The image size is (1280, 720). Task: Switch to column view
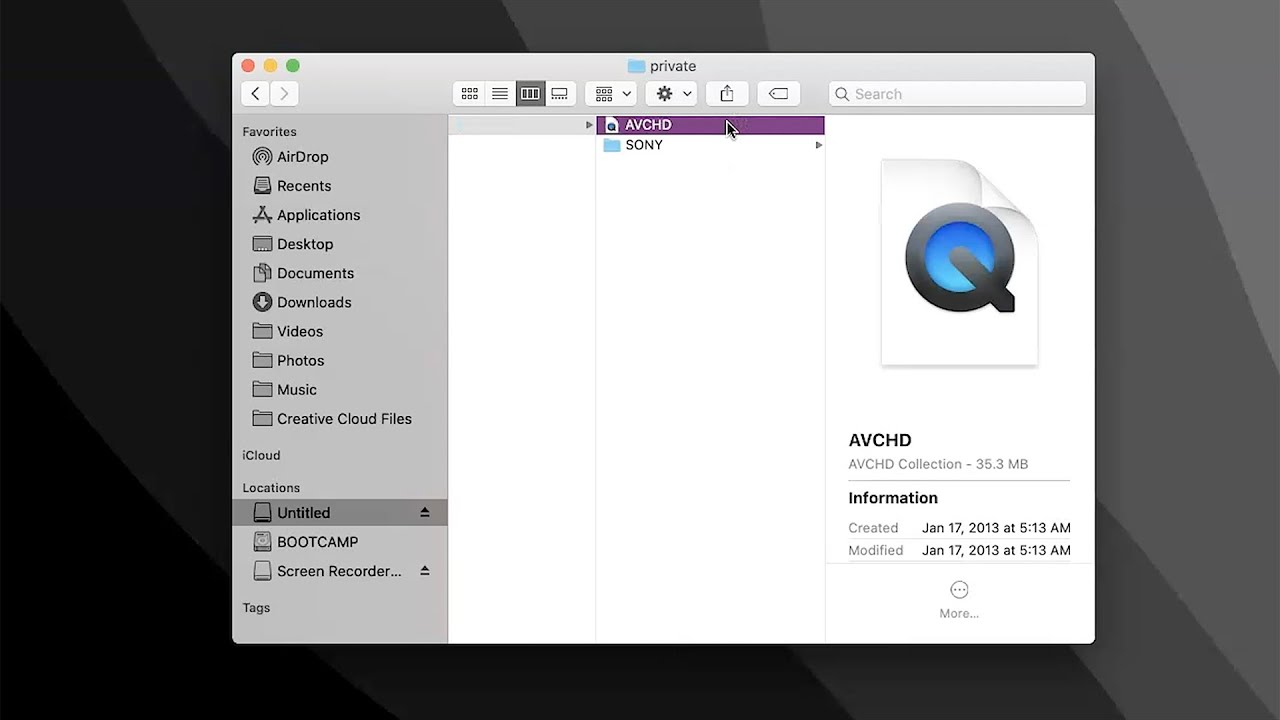pos(530,93)
